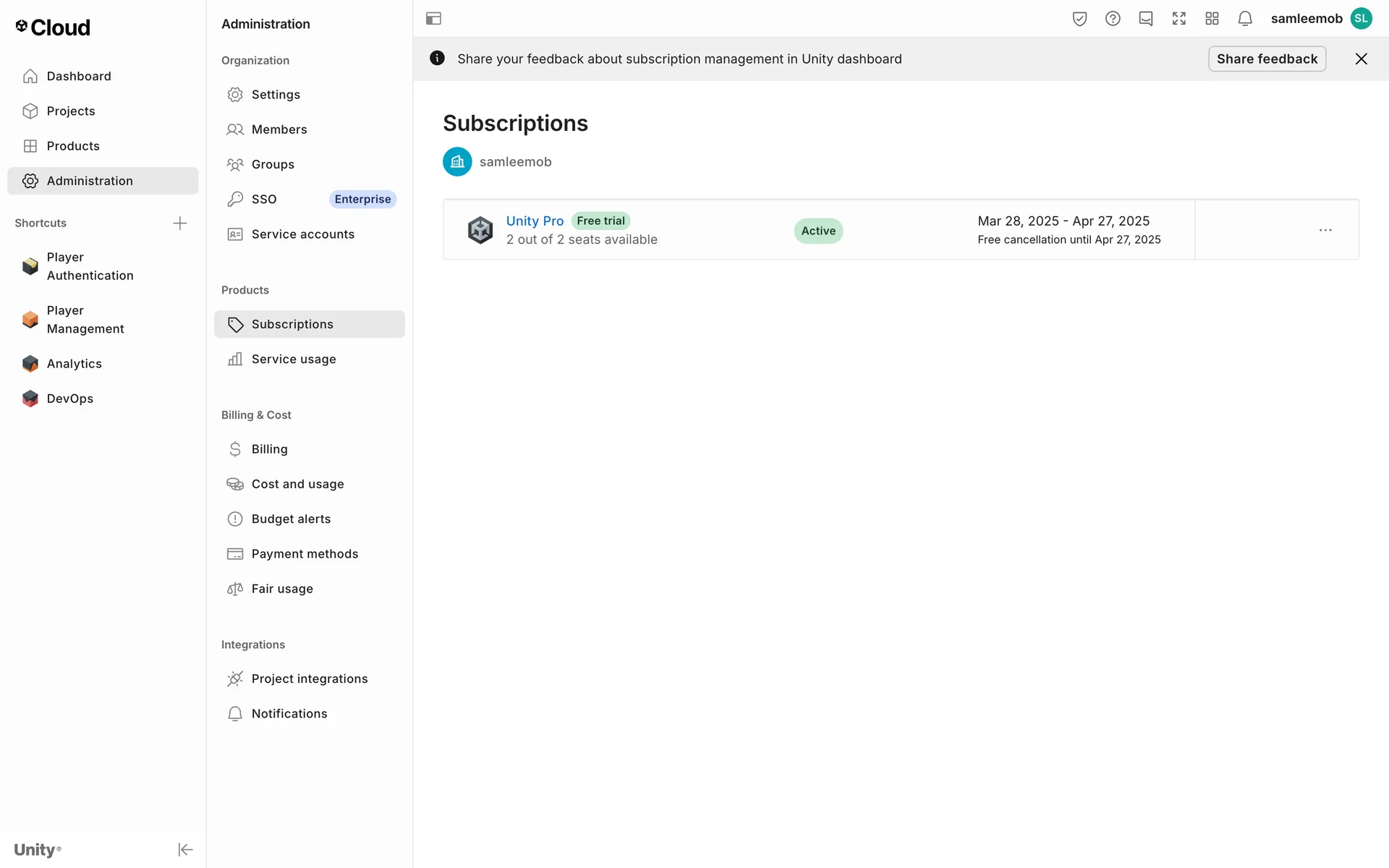The image size is (1389, 868).
Task: Open the DevOps shortcut
Action: (69, 399)
